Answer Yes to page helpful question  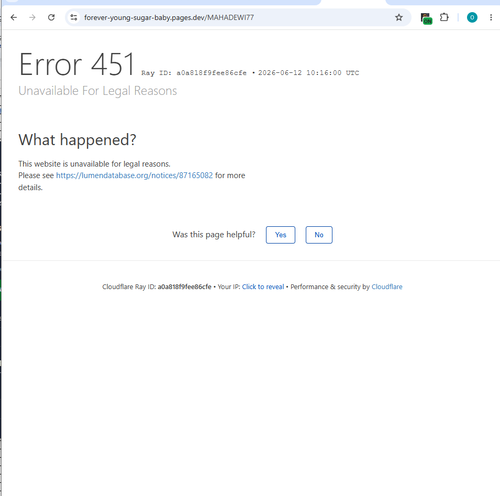[x=281, y=235]
